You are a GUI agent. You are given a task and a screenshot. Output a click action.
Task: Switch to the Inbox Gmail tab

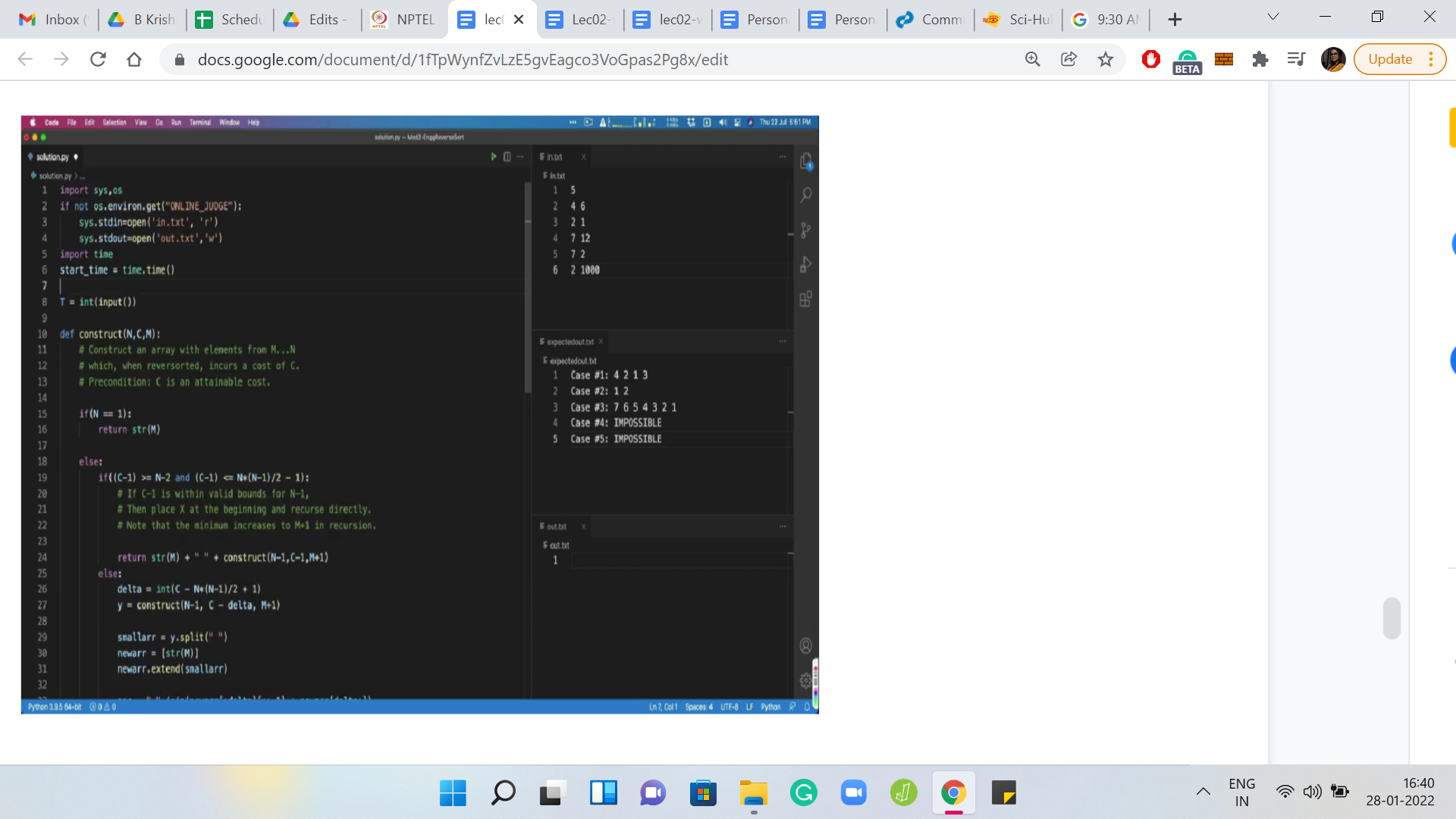53,20
